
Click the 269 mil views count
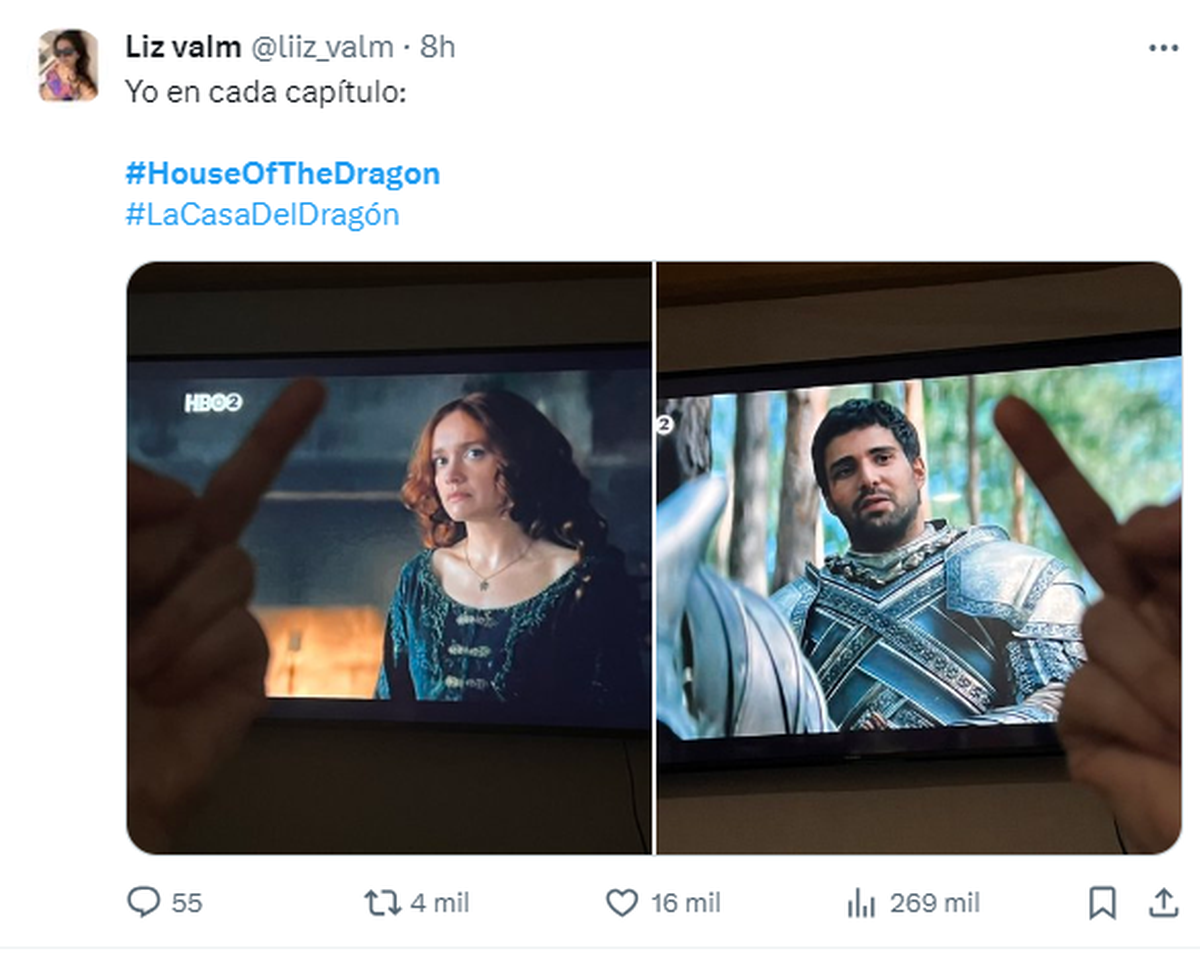[x=934, y=903]
